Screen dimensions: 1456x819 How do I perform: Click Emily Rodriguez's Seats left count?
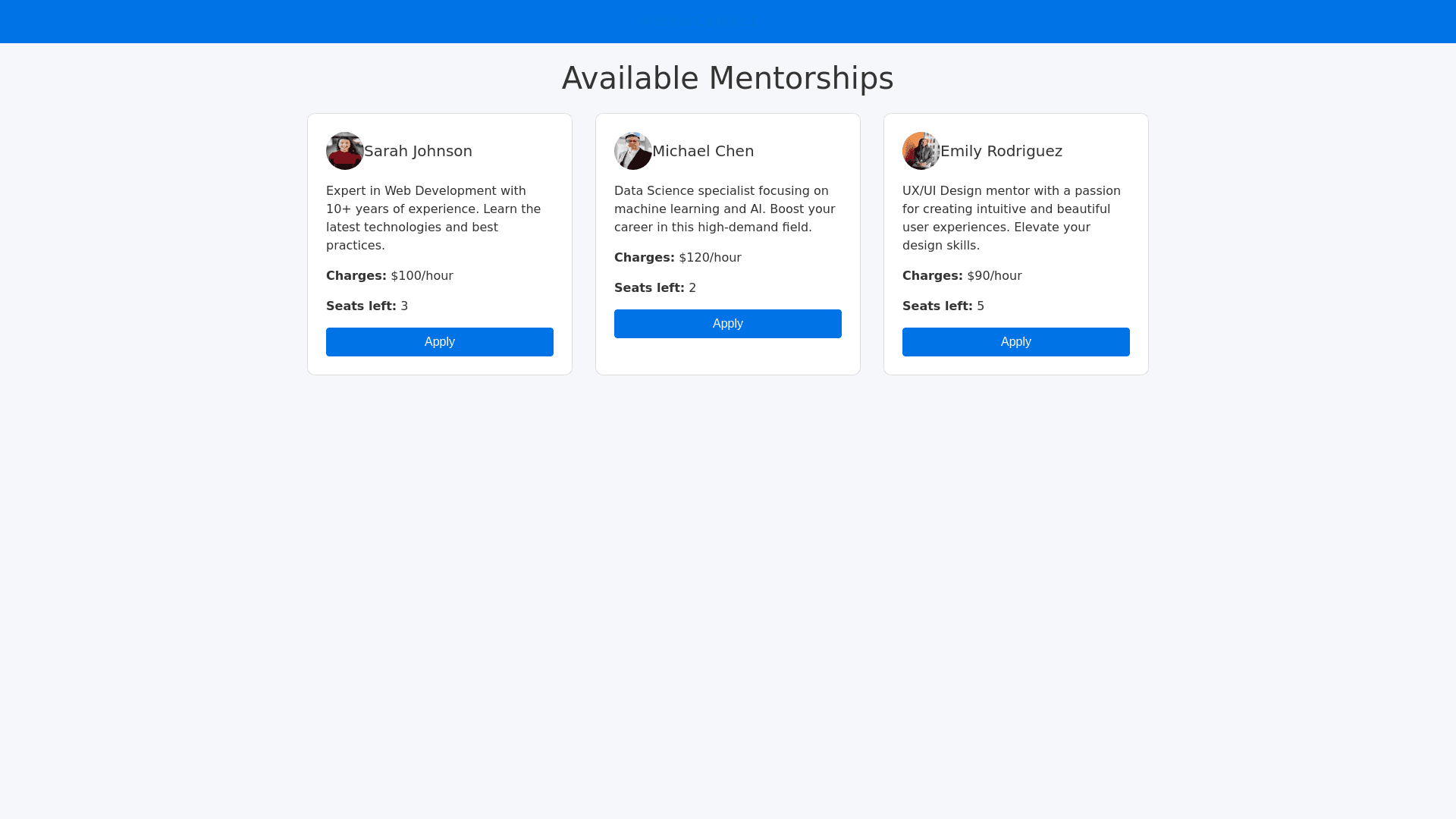[943, 306]
